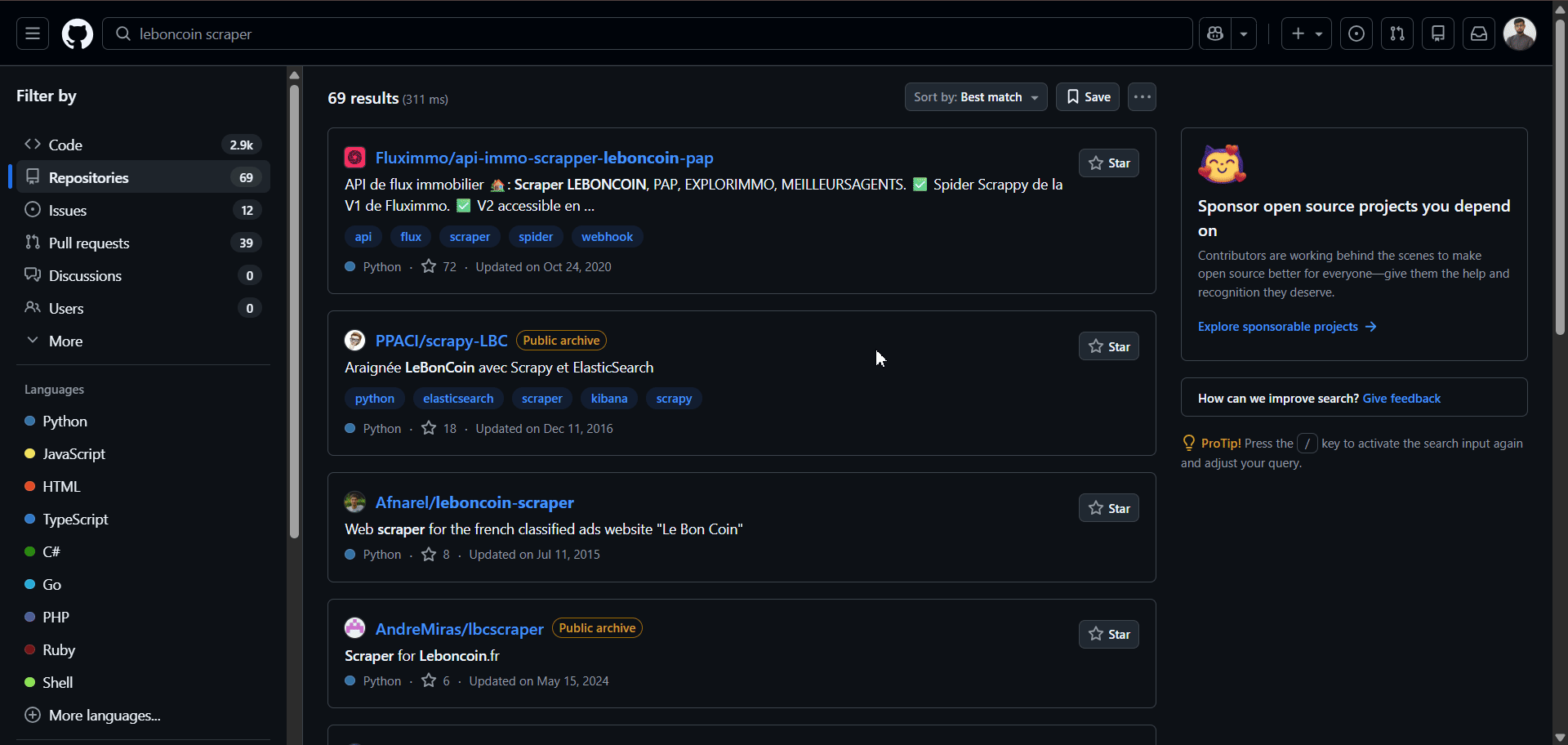Click the scrapy topic tag
Image resolution: width=1568 pixels, height=745 pixels.
pyautogui.click(x=674, y=399)
